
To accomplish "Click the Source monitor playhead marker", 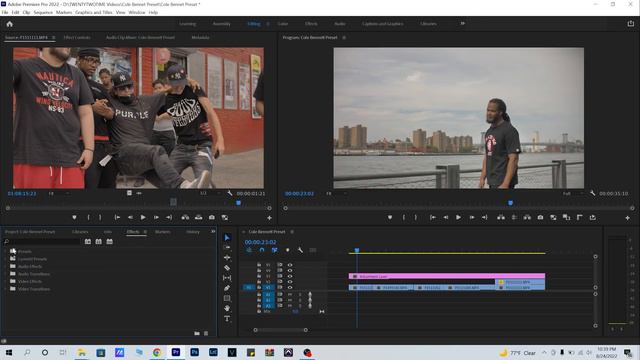I will [x=238, y=203].
